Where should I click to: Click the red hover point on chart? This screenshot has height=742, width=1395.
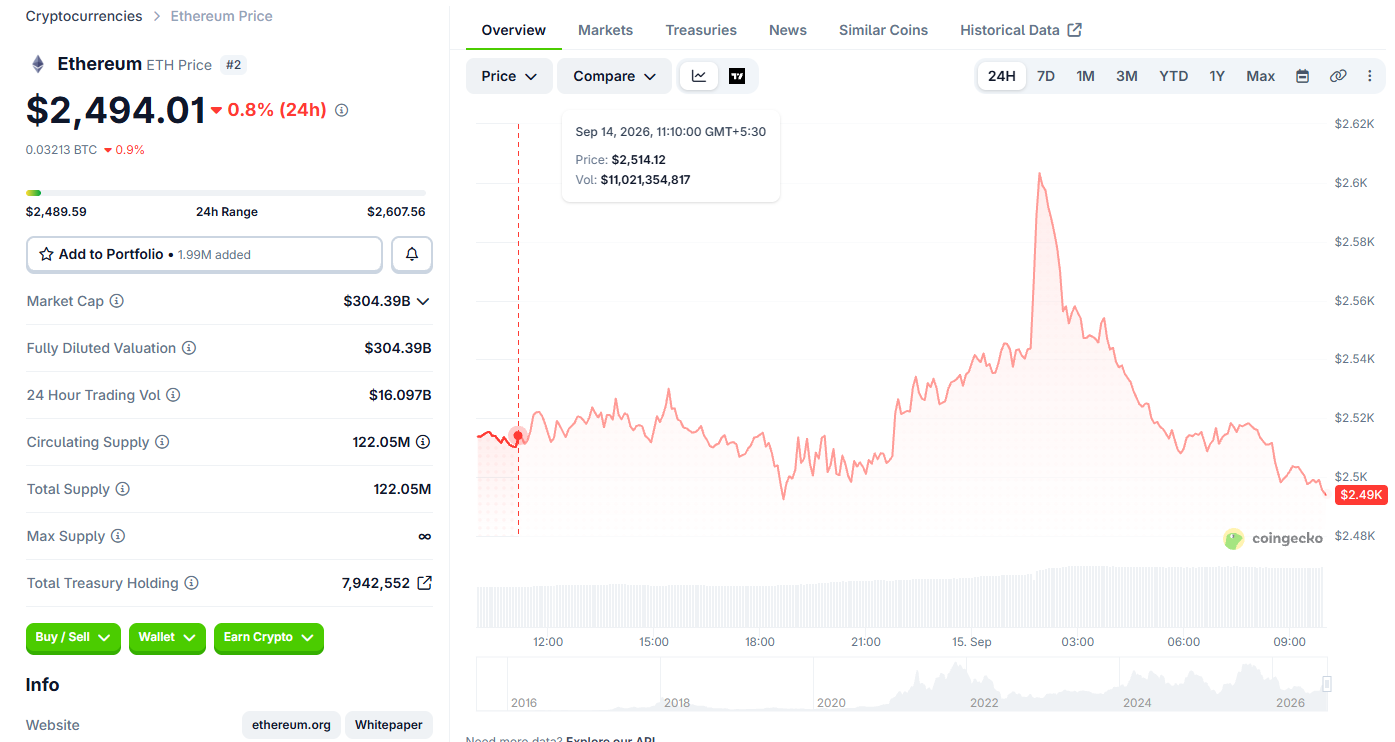click(x=518, y=436)
